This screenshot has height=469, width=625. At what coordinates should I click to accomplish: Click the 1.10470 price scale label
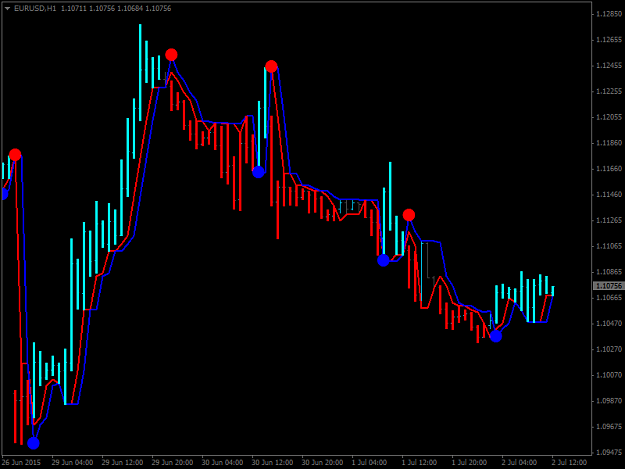[609, 324]
